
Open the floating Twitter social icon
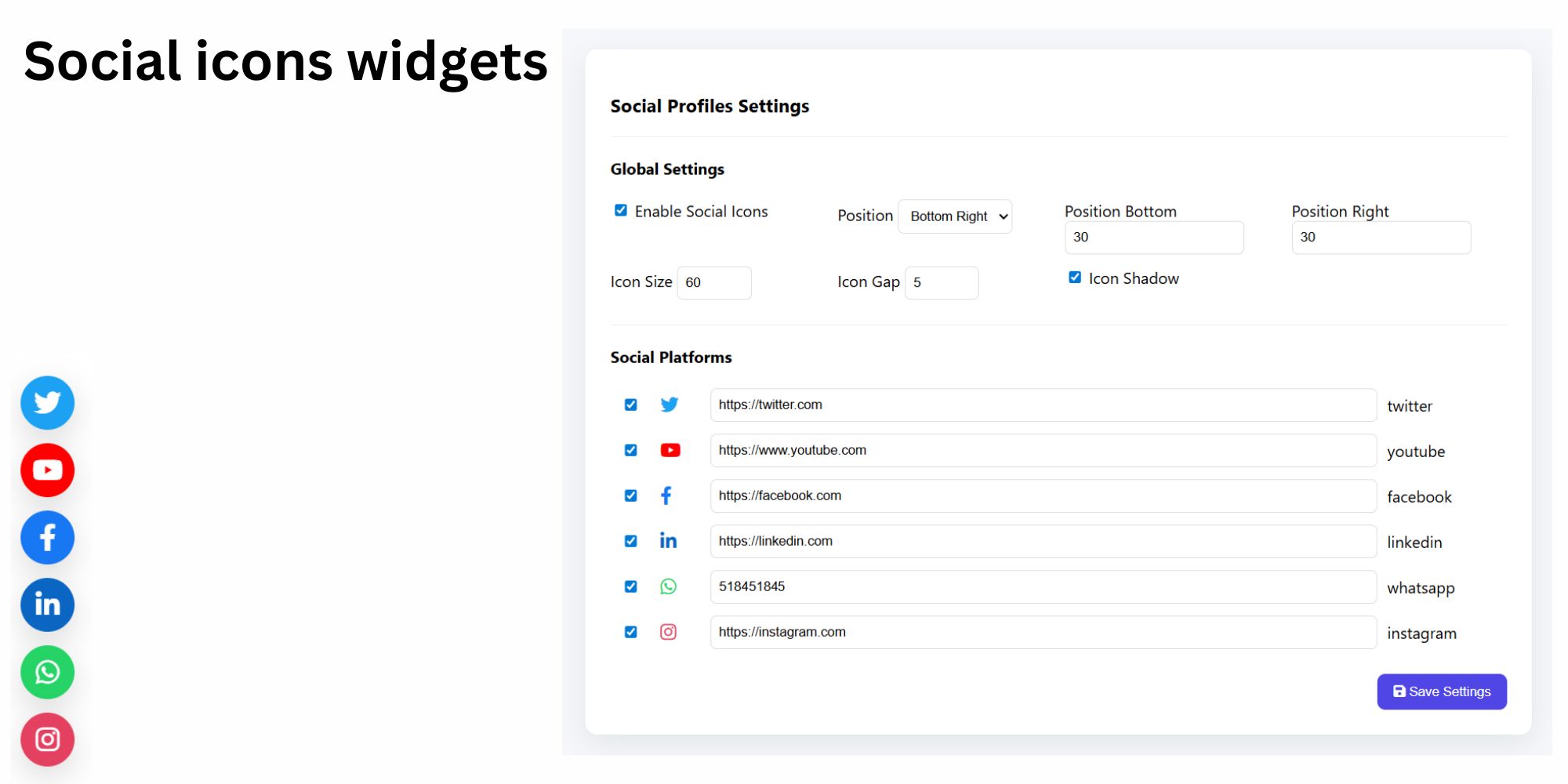click(47, 403)
